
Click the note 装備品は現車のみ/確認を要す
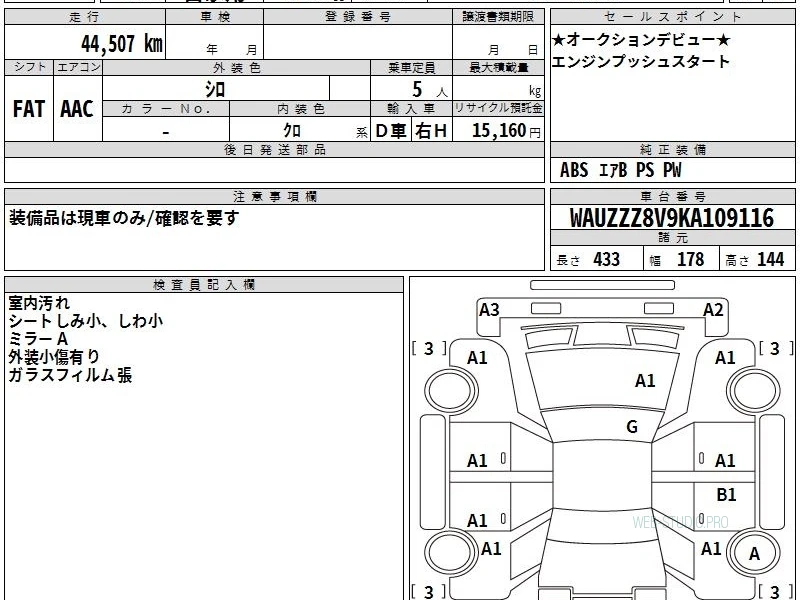coord(124,218)
